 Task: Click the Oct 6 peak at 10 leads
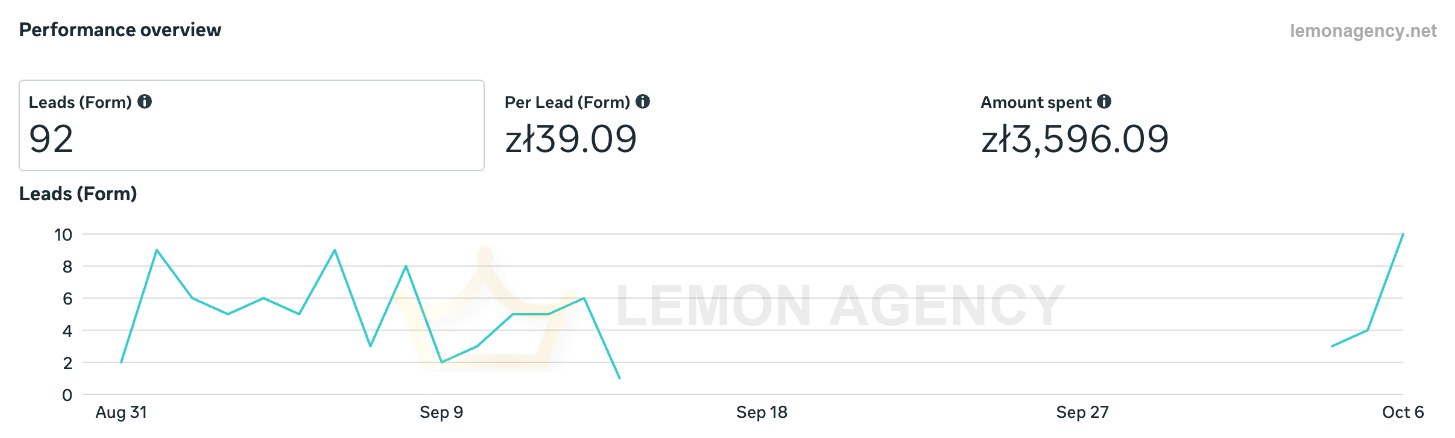(1403, 234)
